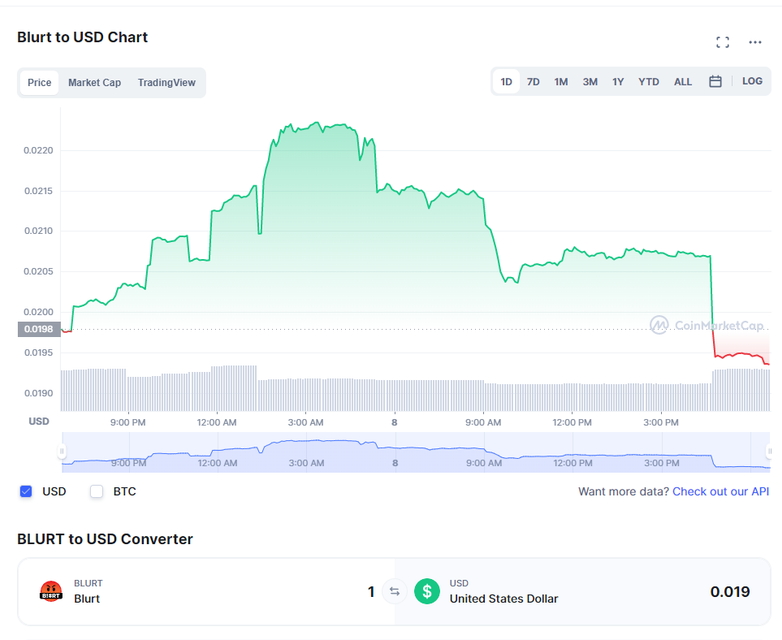Switch to the Market Cap tab
The image size is (782, 640).
click(95, 83)
